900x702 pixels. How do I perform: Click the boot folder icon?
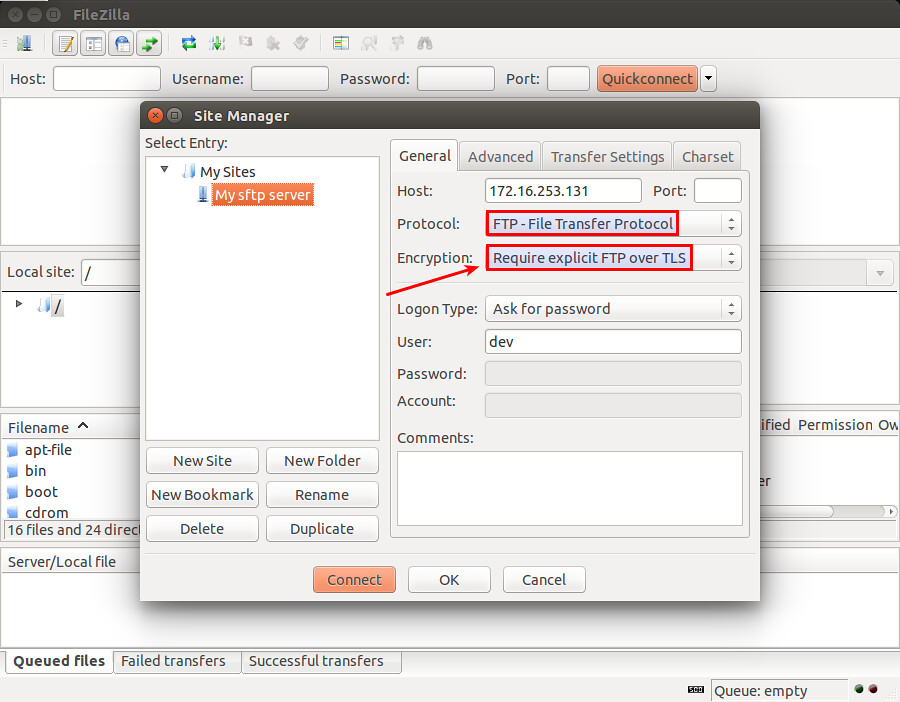13,492
